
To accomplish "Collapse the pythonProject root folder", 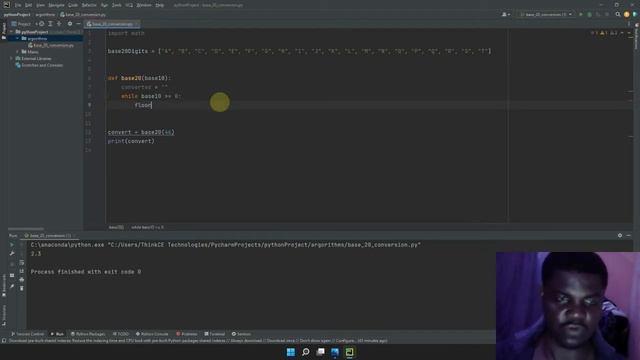I will pyautogui.click(x=11, y=32).
